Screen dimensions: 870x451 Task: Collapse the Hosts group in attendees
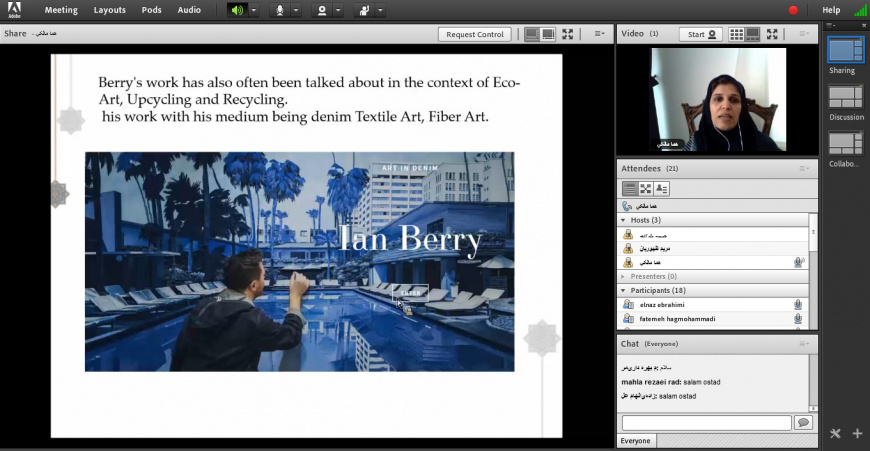pyautogui.click(x=624, y=220)
